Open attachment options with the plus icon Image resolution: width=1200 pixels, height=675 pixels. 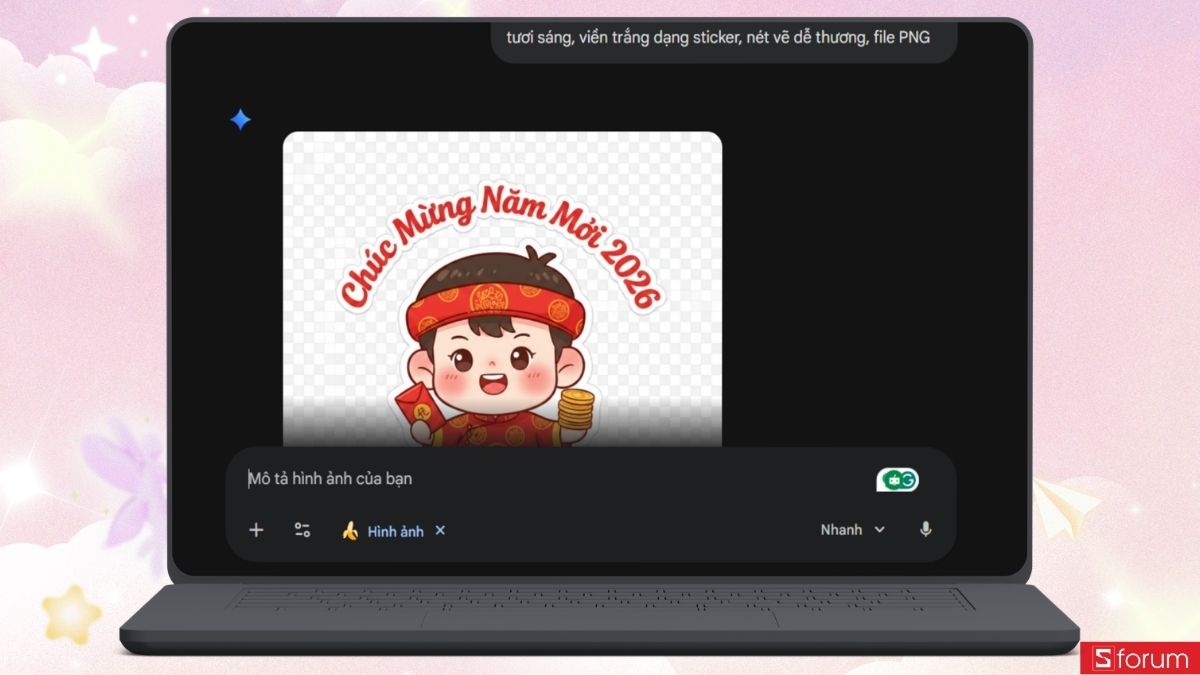click(256, 530)
